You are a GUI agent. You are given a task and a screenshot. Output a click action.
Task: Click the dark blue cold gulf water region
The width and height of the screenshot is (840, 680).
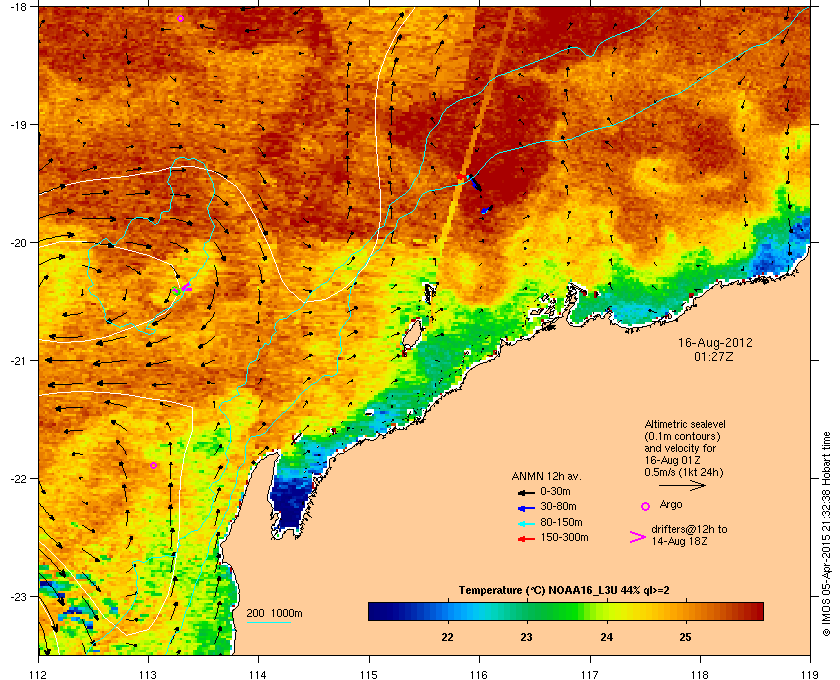click(290, 500)
